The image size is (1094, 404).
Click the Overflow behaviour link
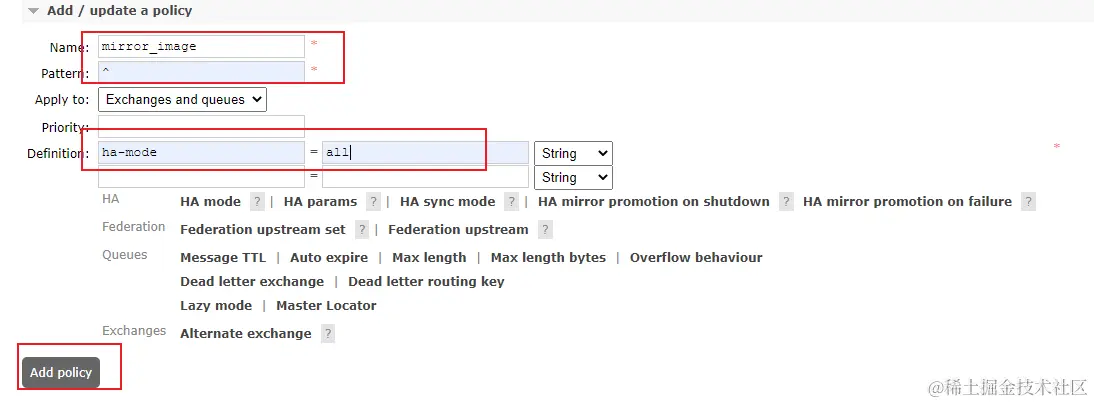click(x=696, y=257)
